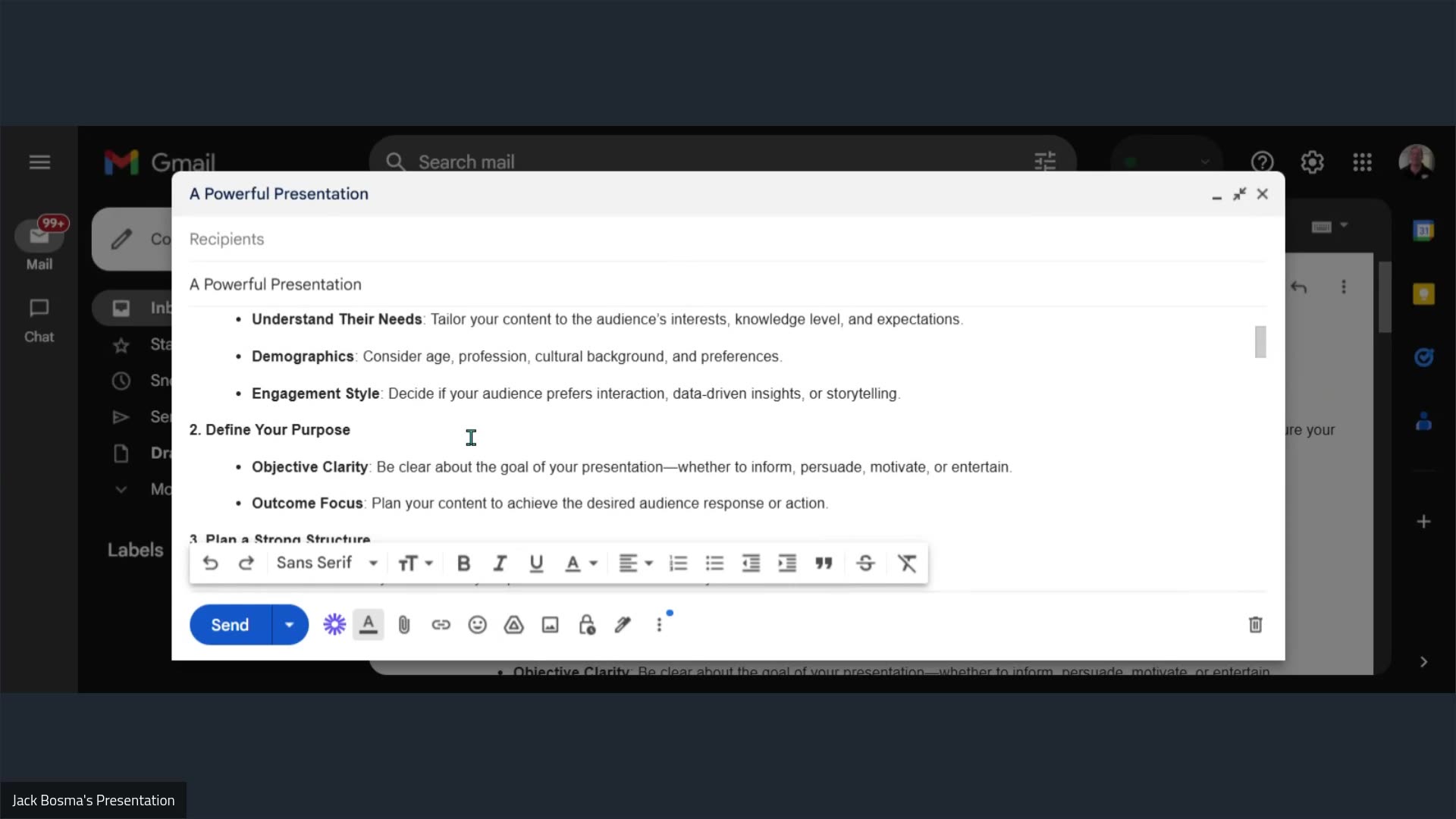Open the emoji picker

(x=477, y=625)
